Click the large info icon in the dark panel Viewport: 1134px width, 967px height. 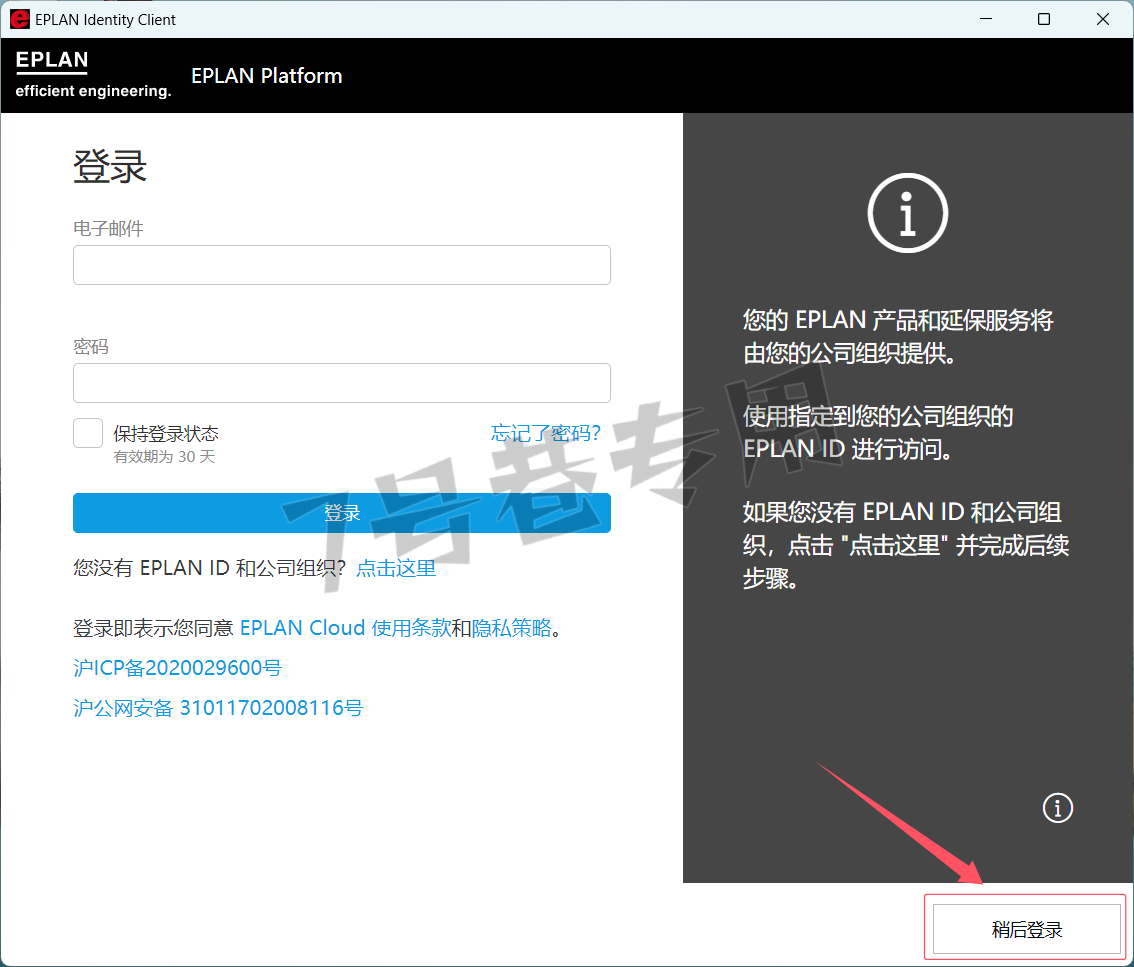[x=908, y=213]
